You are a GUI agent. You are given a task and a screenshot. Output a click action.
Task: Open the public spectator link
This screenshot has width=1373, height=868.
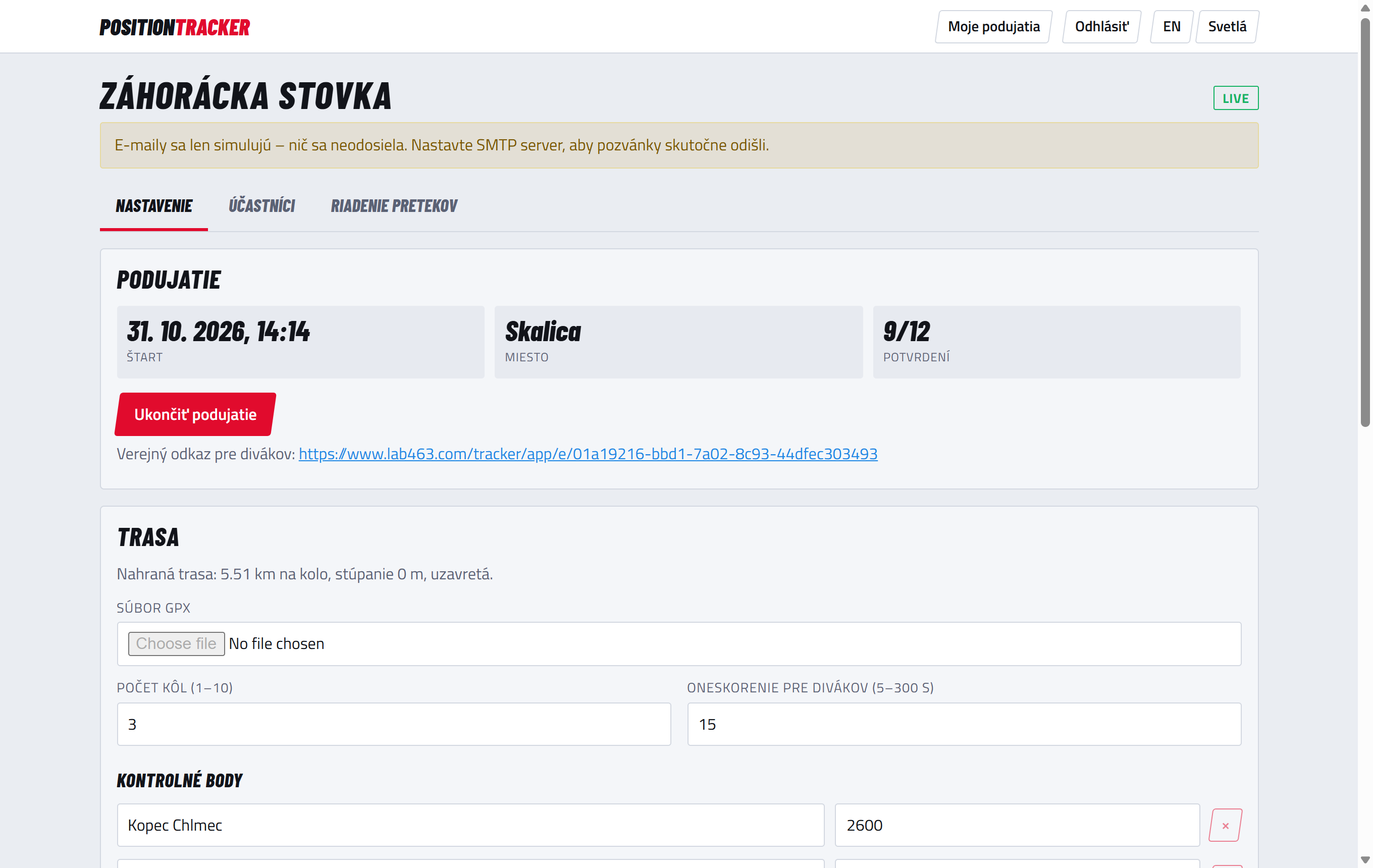(x=588, y=454)
